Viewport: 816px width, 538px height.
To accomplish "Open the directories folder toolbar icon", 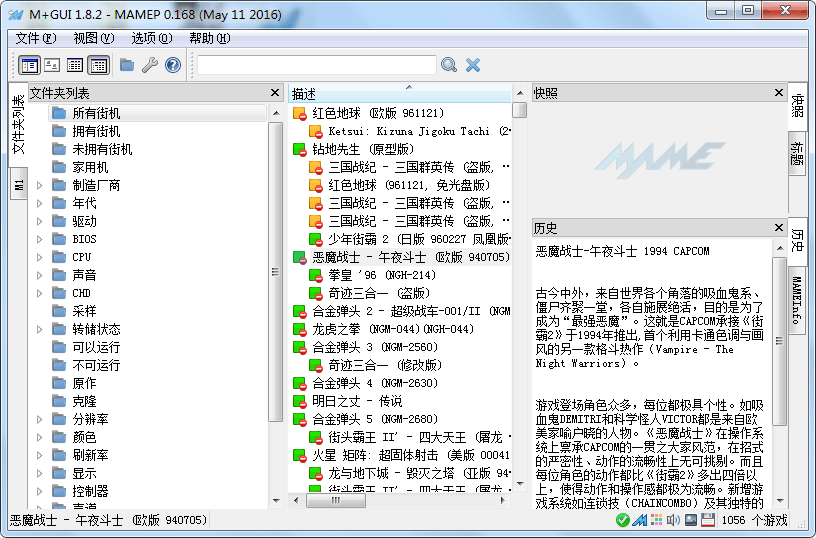I will coord(126,65).
